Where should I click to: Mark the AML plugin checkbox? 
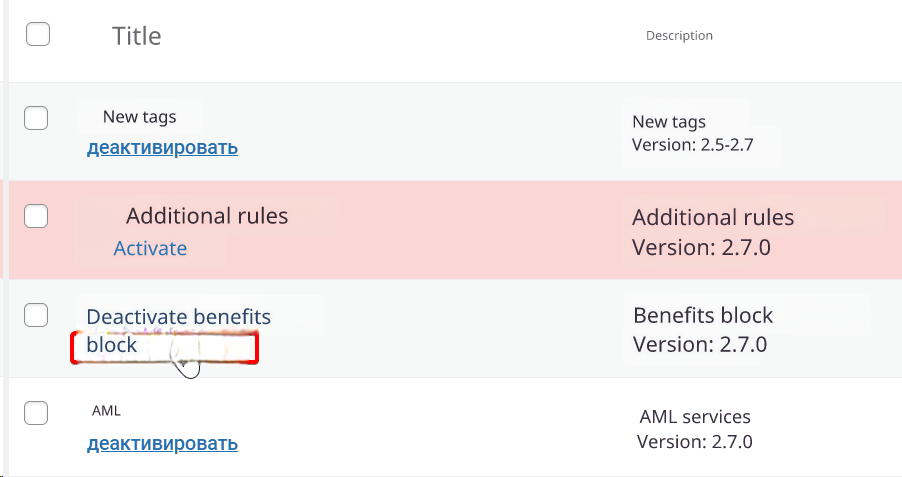point(36,412)
